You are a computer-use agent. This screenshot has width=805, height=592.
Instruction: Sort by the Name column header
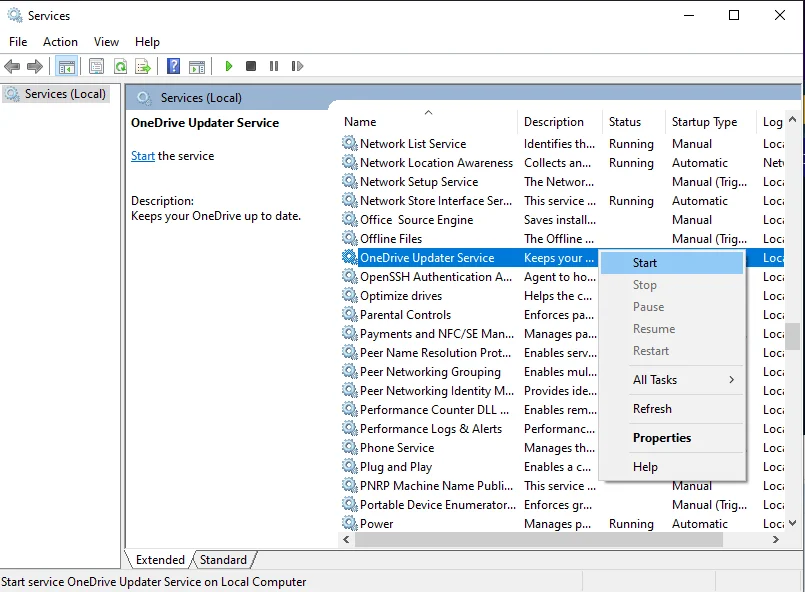tap(428, 122)
